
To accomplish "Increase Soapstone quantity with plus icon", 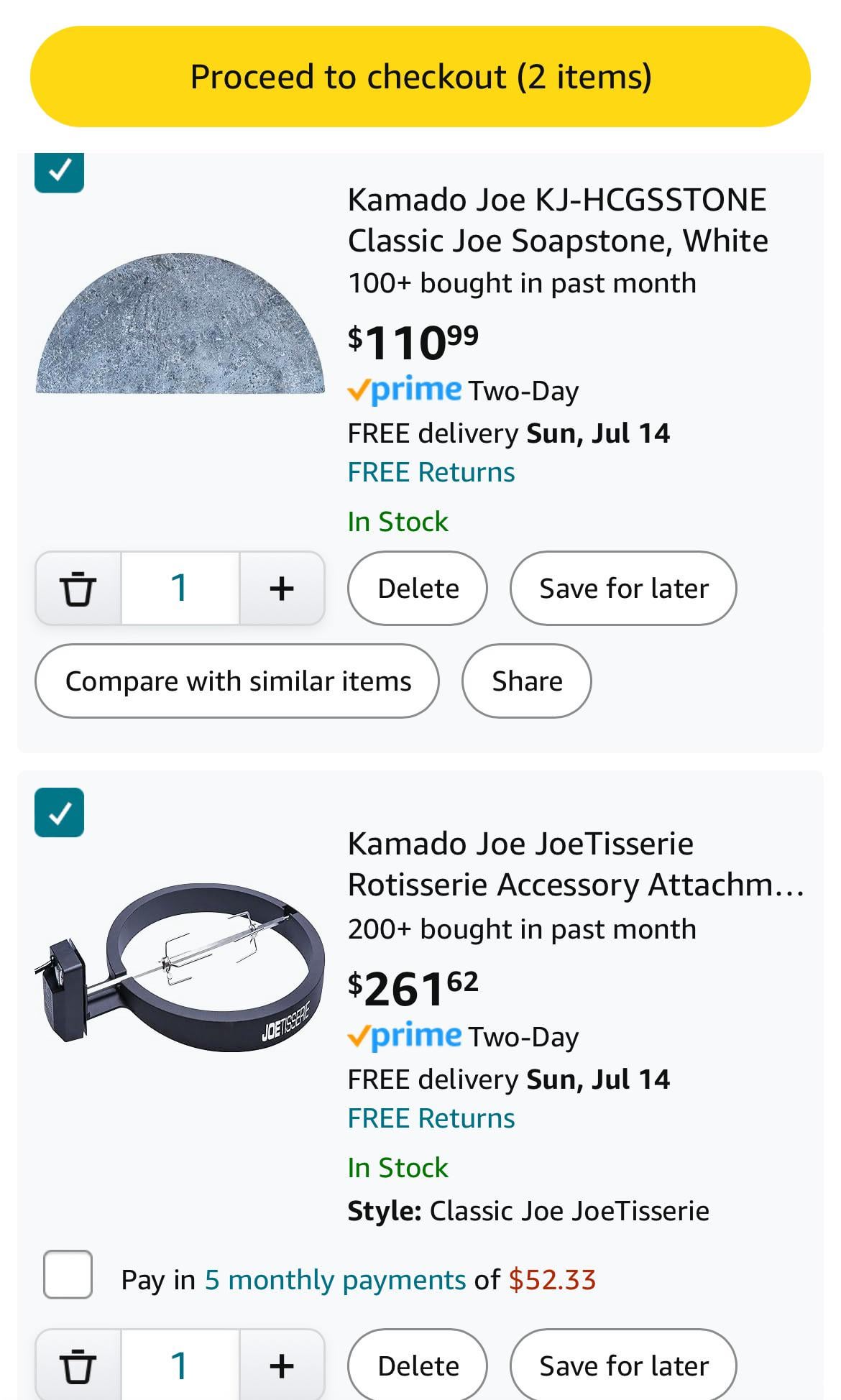I will (x=282, y=589).
